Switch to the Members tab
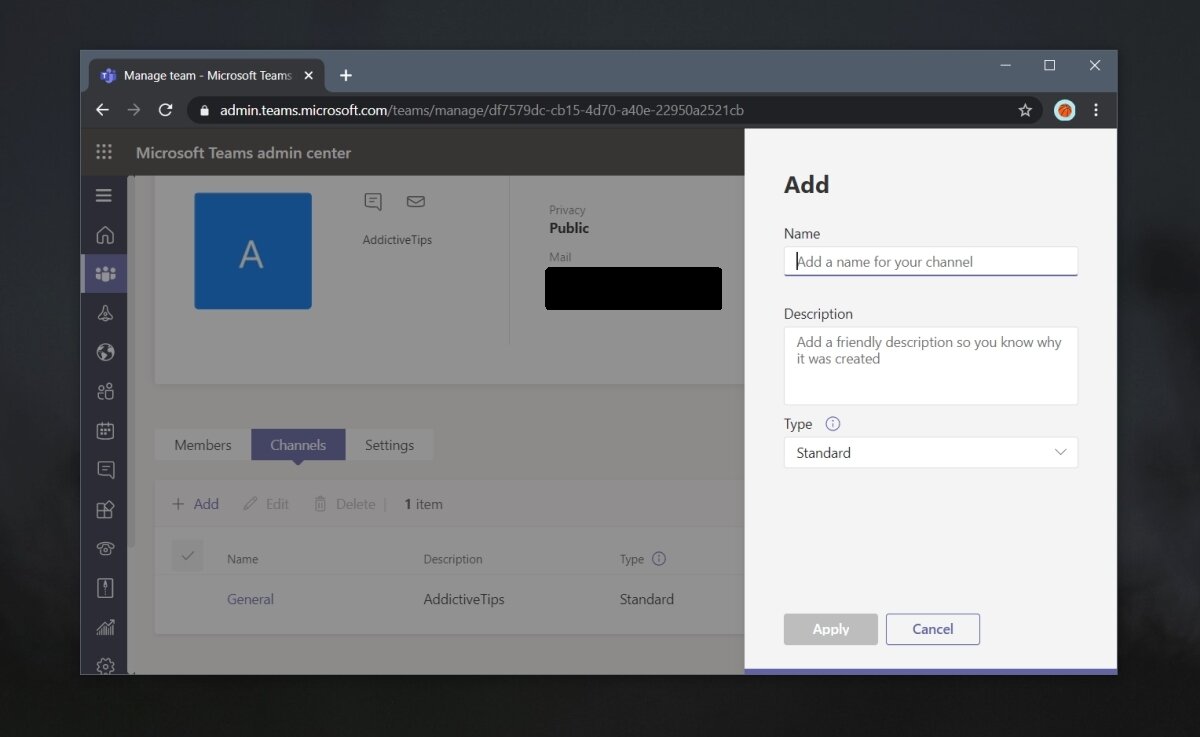1200x737 pixels. 203,445
